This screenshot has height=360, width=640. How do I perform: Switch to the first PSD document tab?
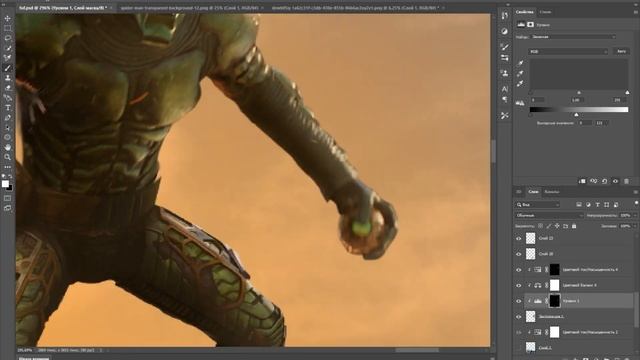63,8
